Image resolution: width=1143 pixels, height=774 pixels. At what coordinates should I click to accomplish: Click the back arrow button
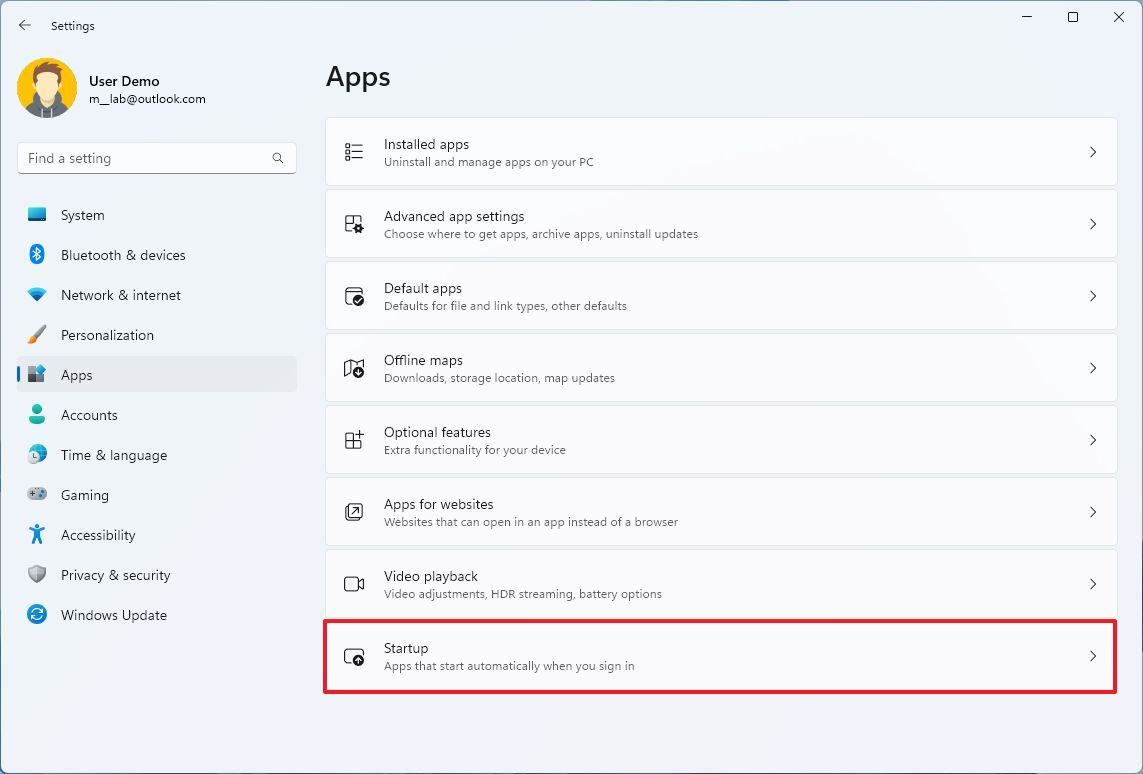tap(25, 25)
